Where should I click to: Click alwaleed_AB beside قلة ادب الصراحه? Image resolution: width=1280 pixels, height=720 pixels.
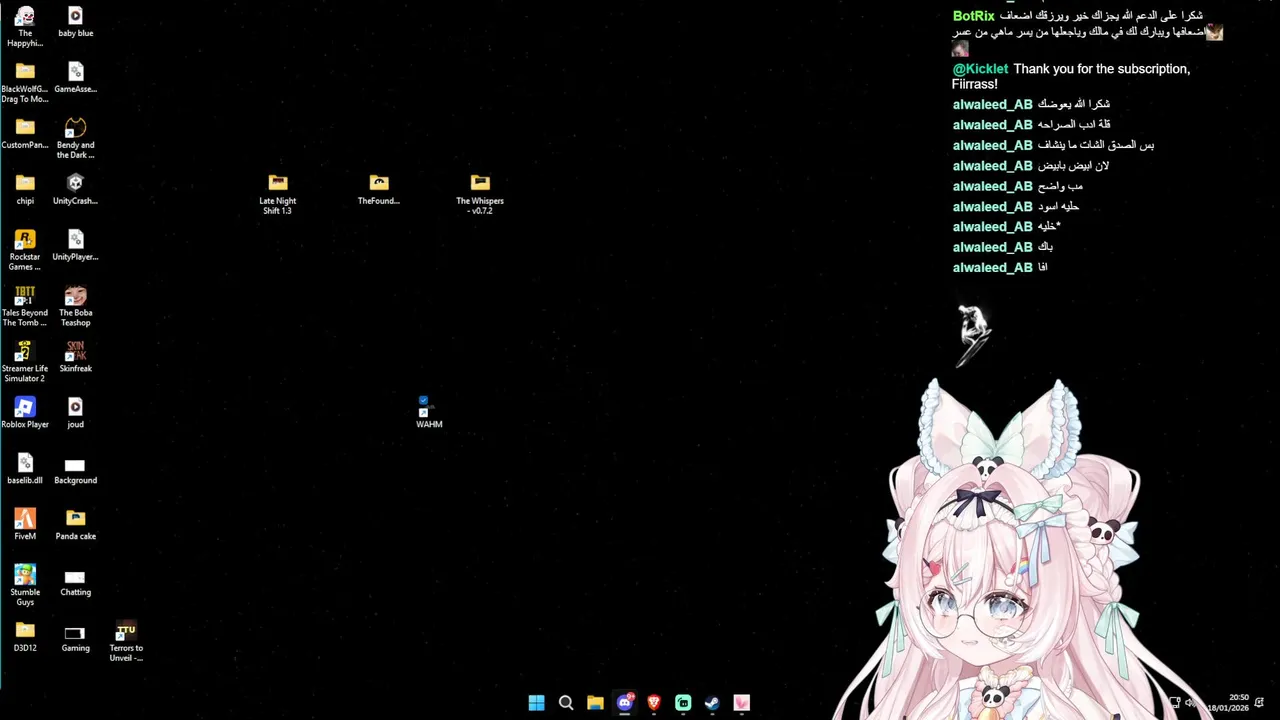pos(992,125)
